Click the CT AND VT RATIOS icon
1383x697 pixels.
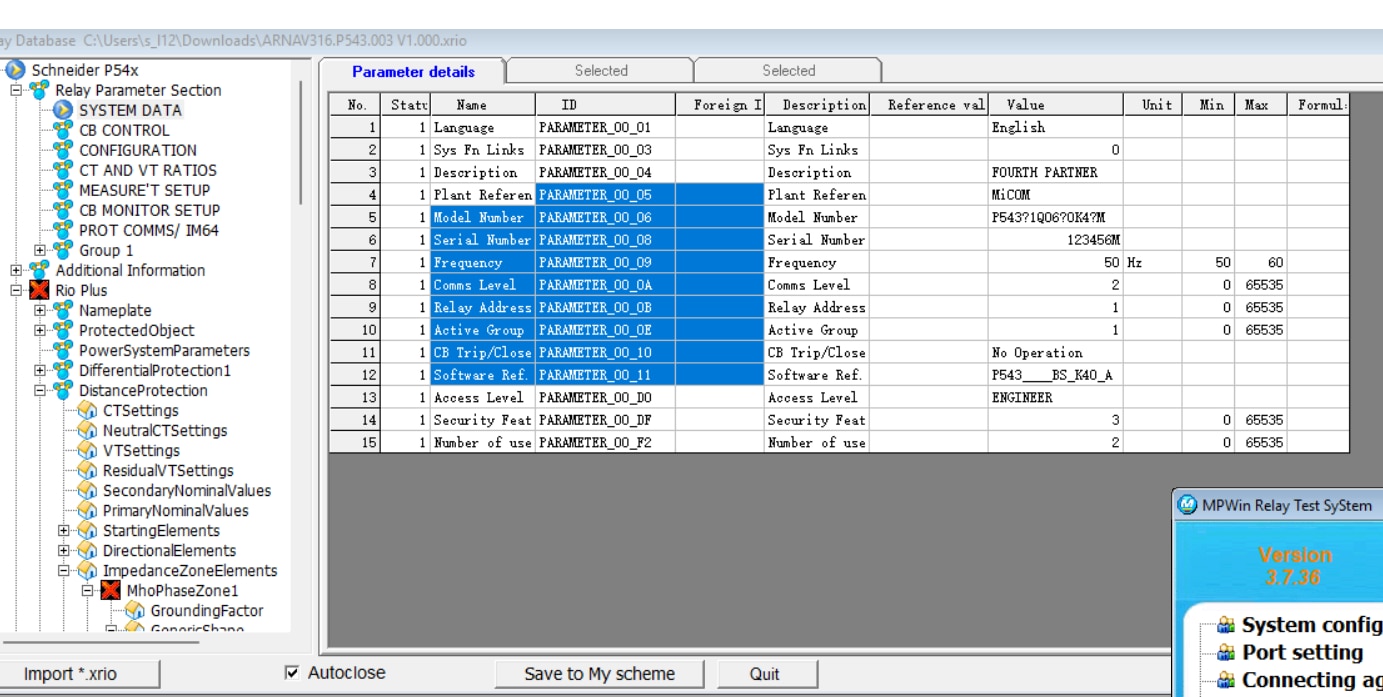(x=63, y=170)
